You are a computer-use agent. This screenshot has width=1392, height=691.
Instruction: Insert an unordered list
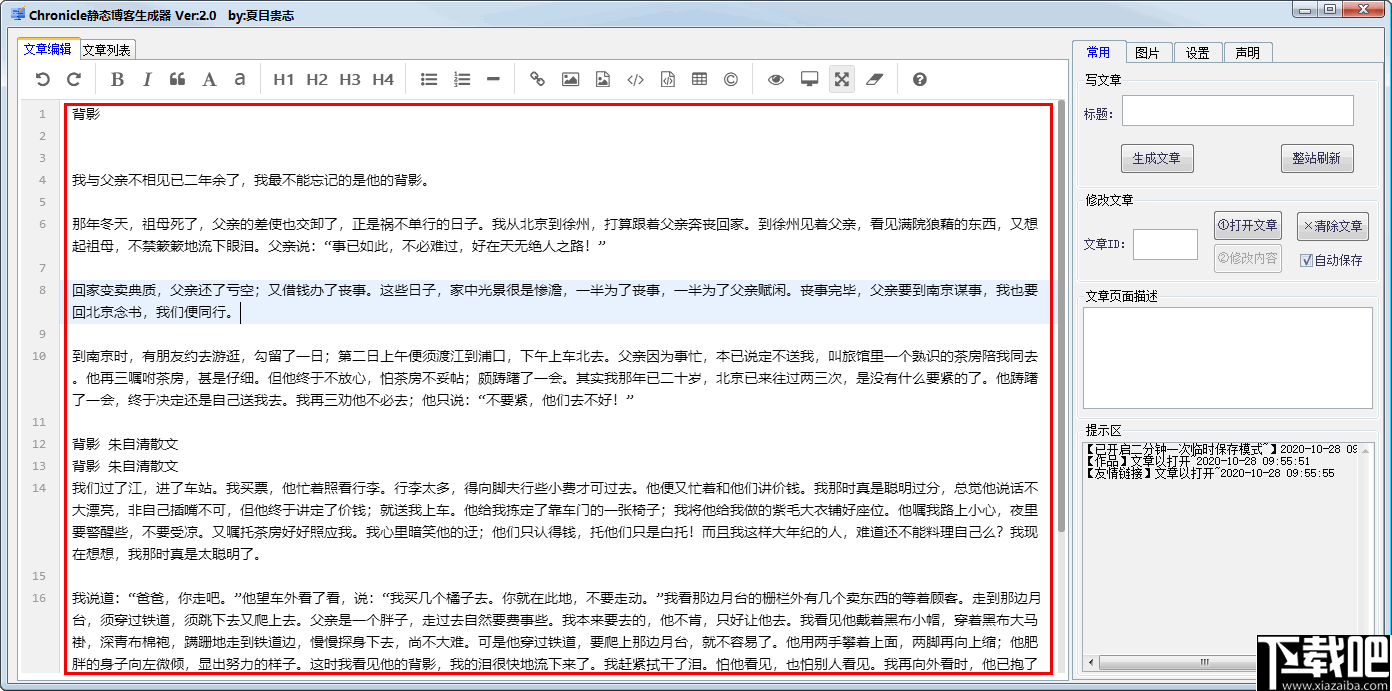pyautogui.click(x=428, y=79)
